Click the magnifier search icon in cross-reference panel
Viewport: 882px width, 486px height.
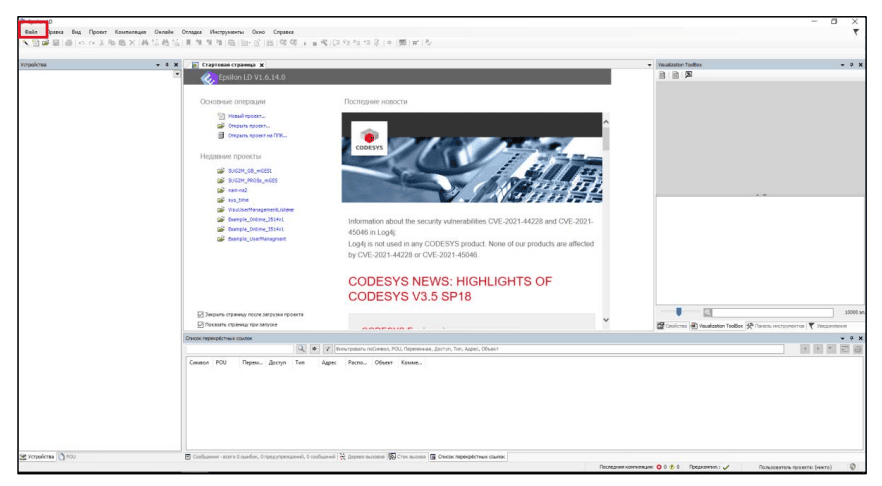302,349
